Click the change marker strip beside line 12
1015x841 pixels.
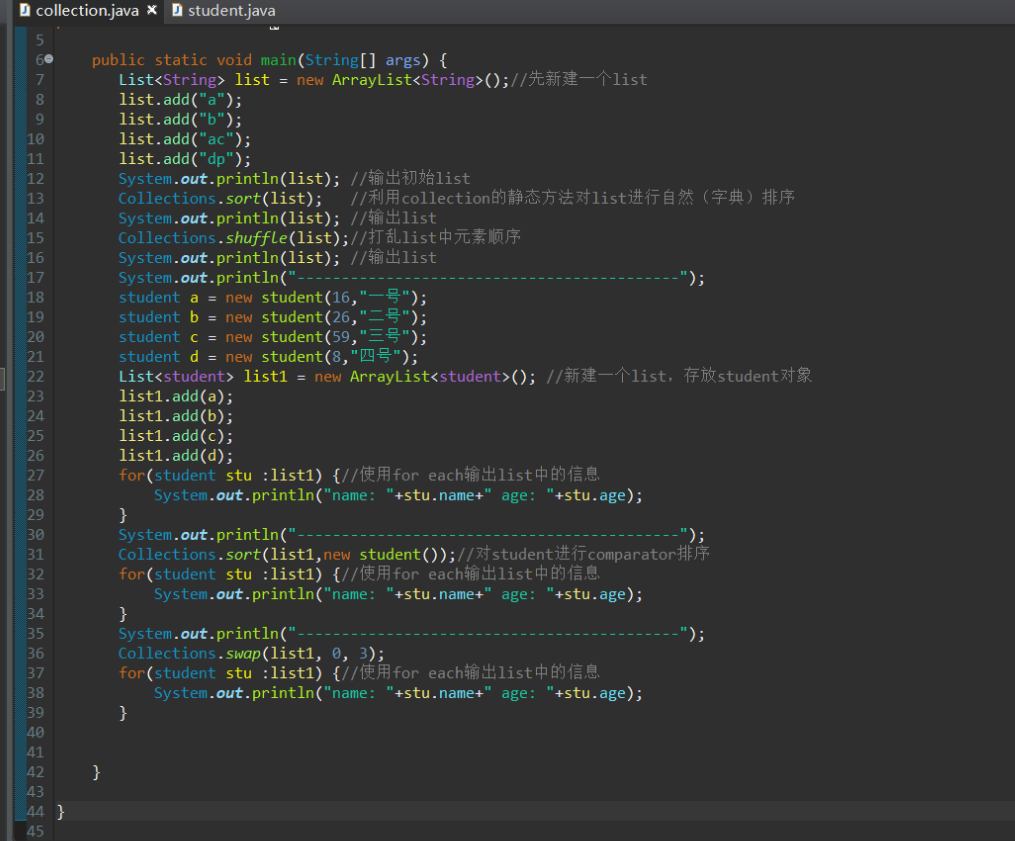pos(21,179)
